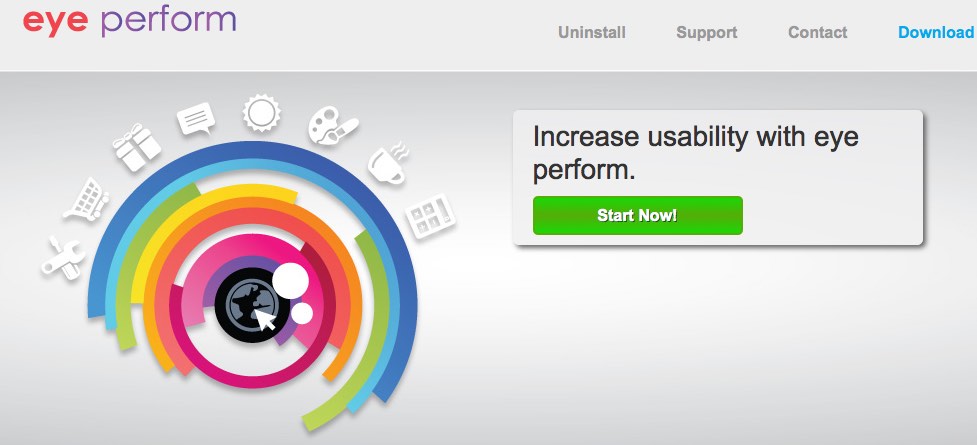Click the paint palette icon
The height and width of the screenshot is (445, 977).
[x=332, y=127]
